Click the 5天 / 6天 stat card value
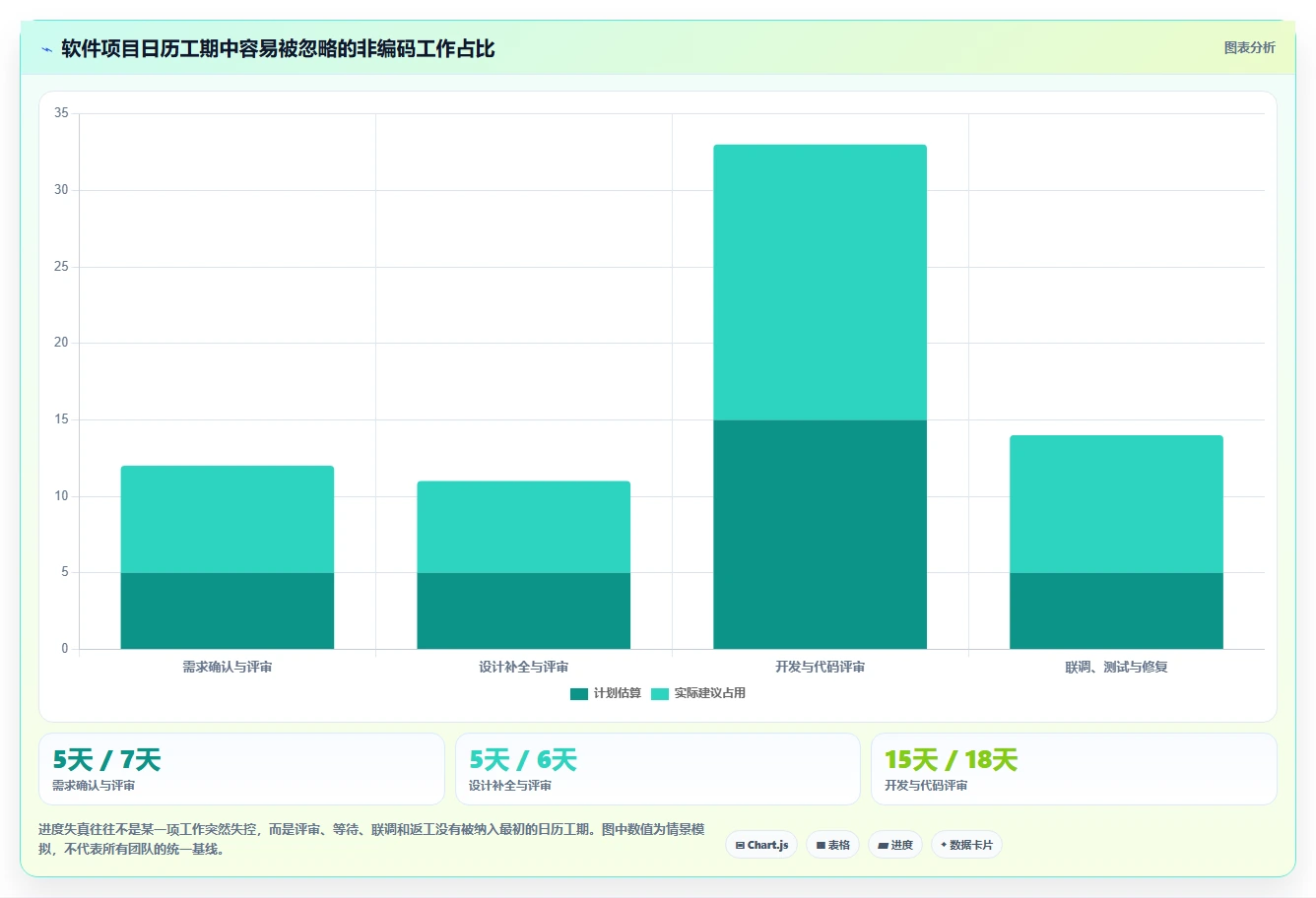Viewport: 1316px width, 898px height. (x=523, y=760)
